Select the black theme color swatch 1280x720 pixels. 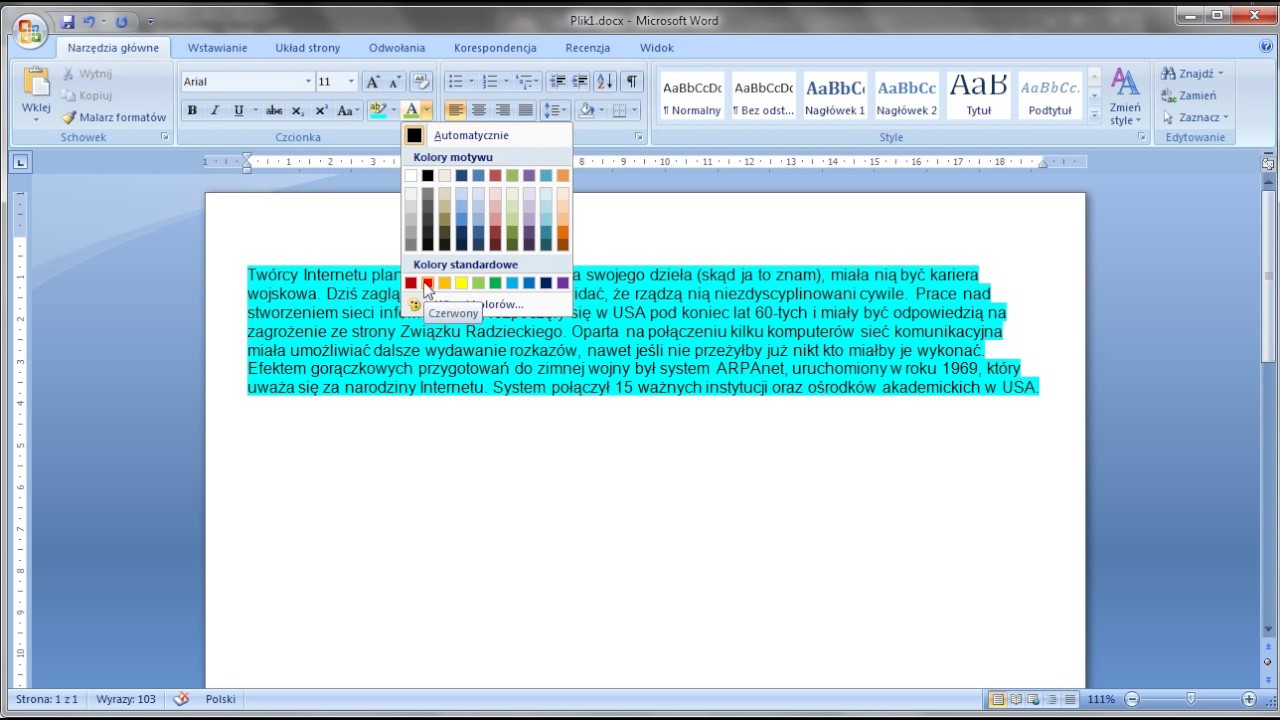pyautogui.click(x=427, y=176)
